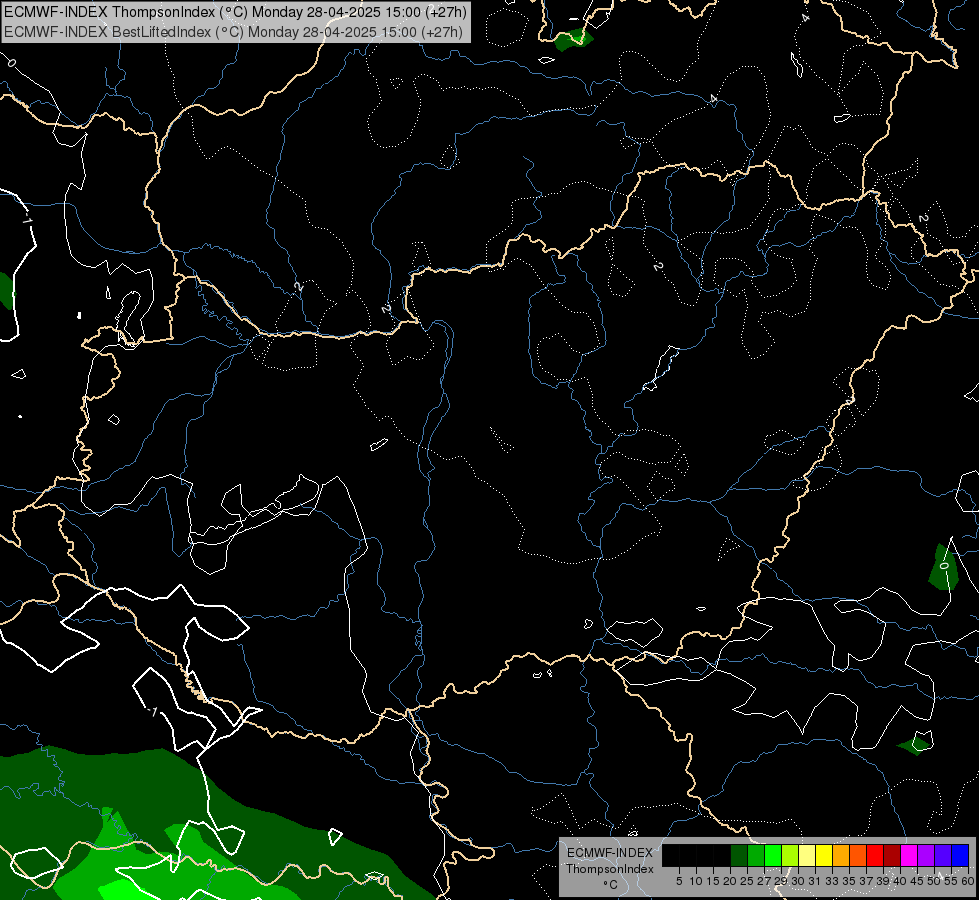The width and height of the screenshot is (979, 900).
Task: Click the legend tick value 35
Action: [849, 881]
